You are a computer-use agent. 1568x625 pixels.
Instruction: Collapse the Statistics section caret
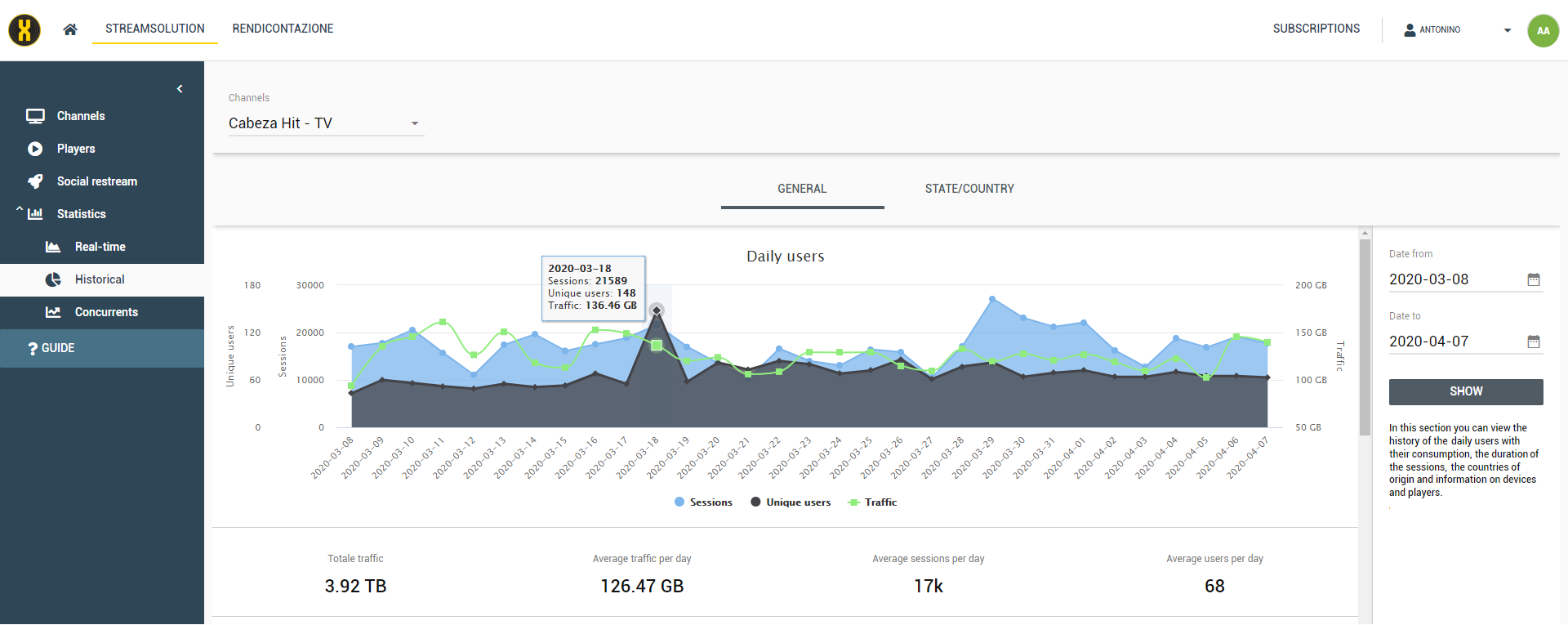coord(19,210)
